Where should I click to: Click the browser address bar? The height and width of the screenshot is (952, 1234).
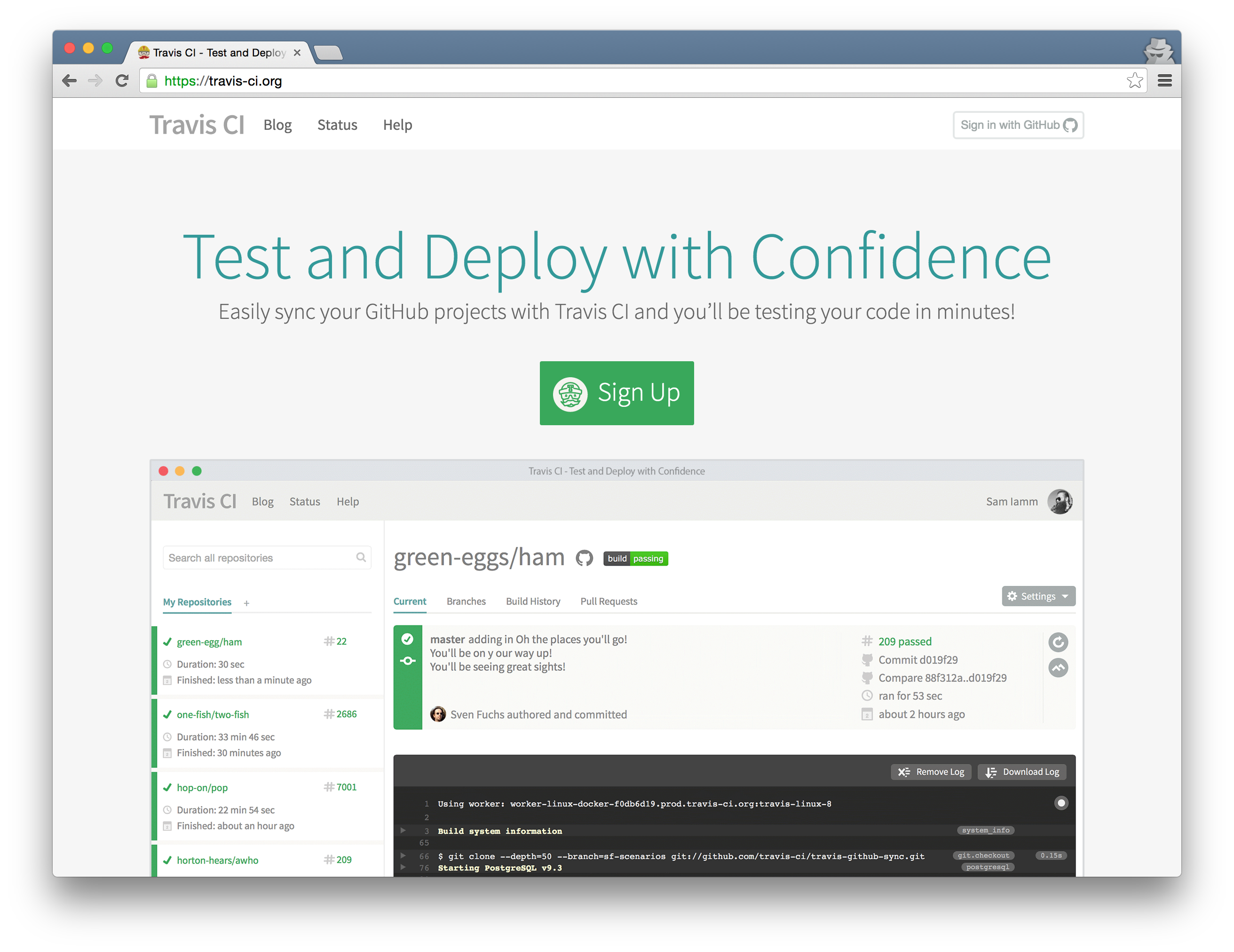tap(622, 81)
